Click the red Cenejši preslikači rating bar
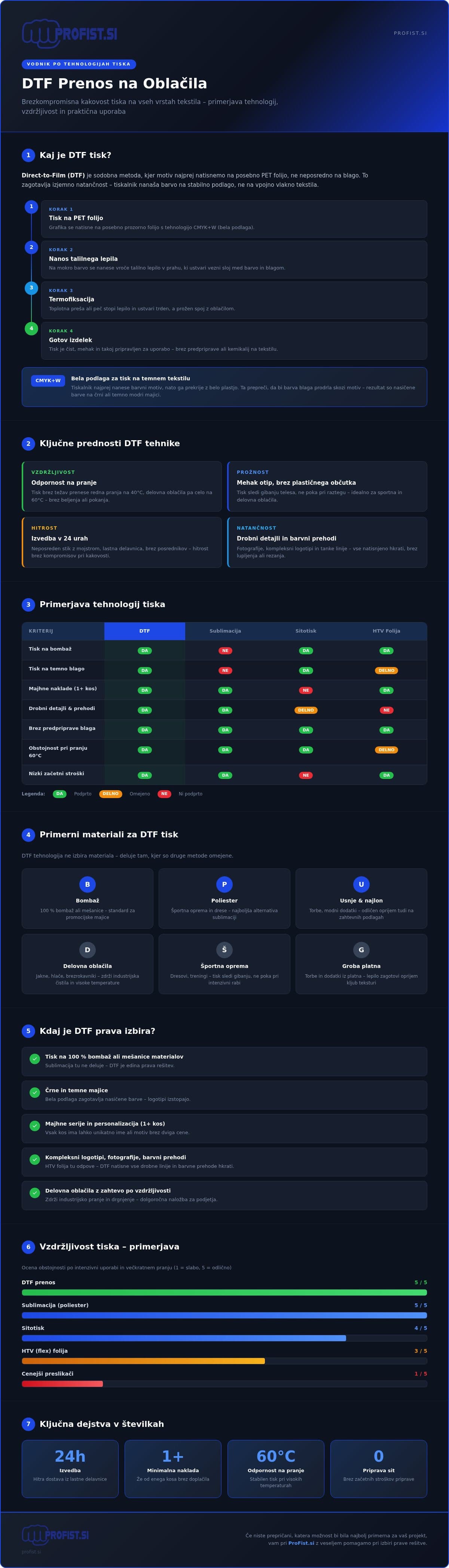Viewport: 449px width, 1568px height. tap(62, 1383)
